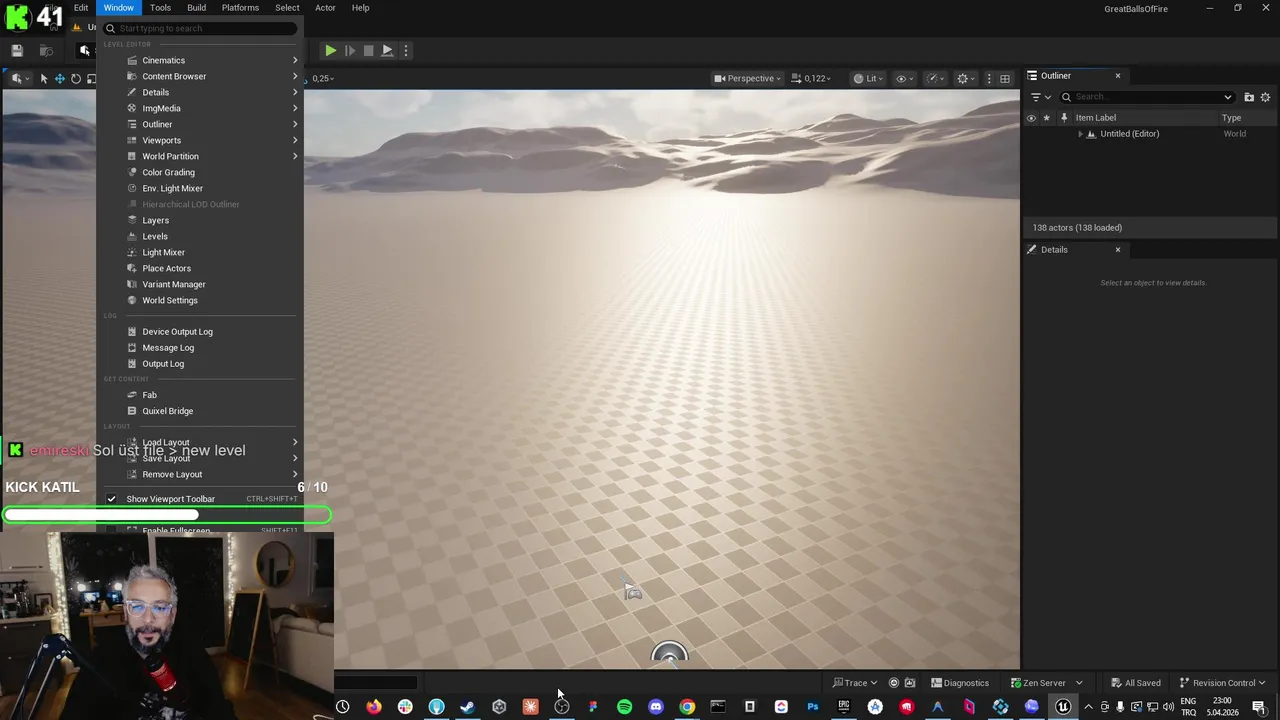Open the Build menu
Image resolution: width=1280 pixels, height=720 pixels.
pos(196,8)
